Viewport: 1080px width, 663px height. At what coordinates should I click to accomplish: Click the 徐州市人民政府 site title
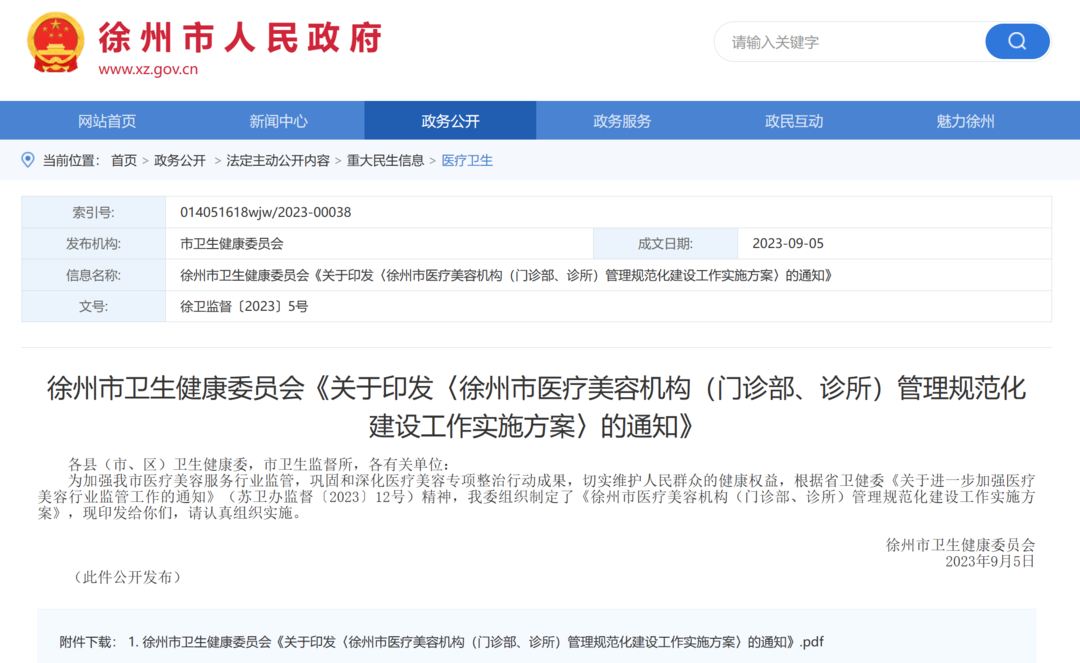point(240,37)
